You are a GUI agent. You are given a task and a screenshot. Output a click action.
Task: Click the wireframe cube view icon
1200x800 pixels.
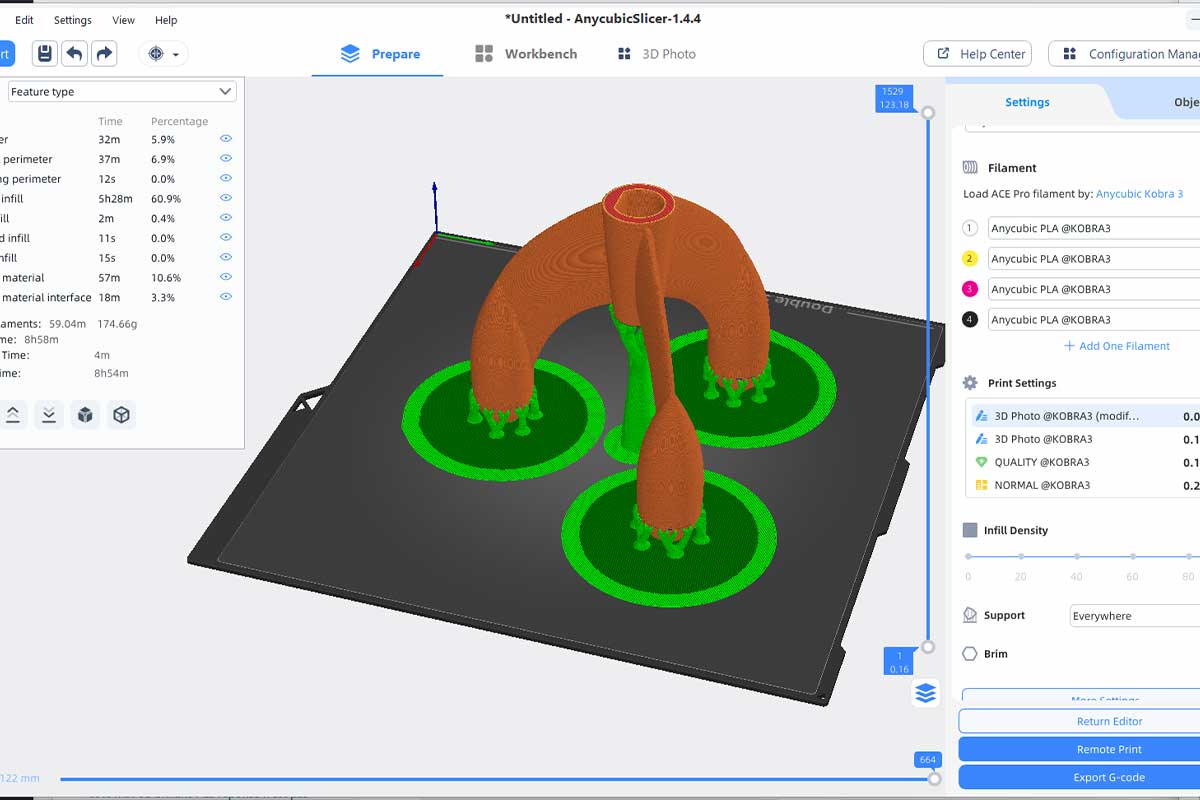click(x=122, y=414)
